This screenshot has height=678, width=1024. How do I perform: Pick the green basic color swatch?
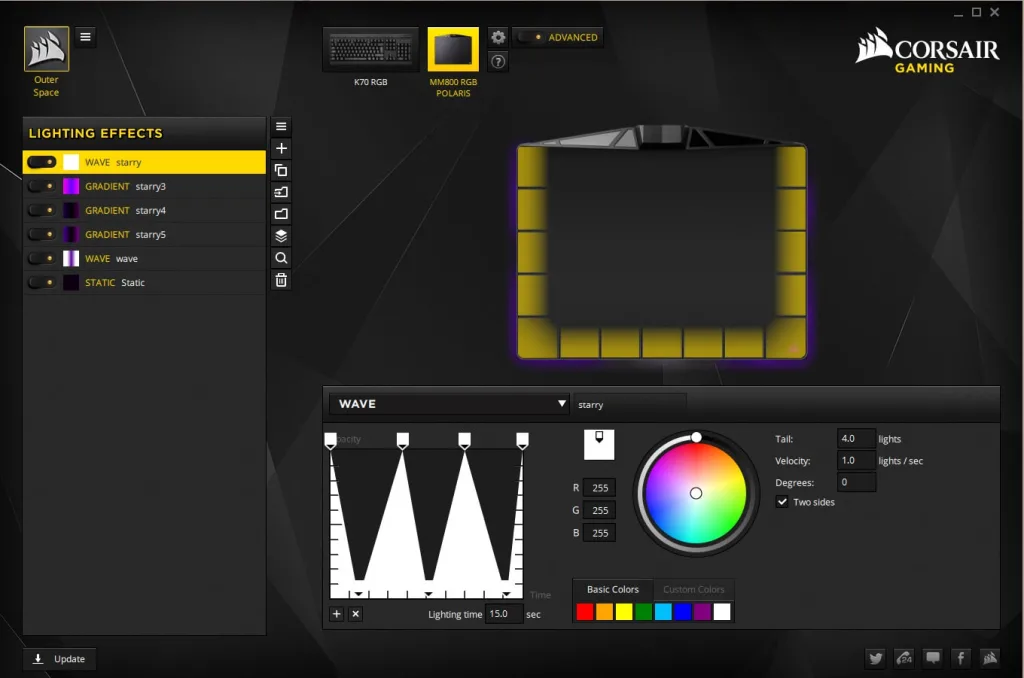[x=644, y=611]
